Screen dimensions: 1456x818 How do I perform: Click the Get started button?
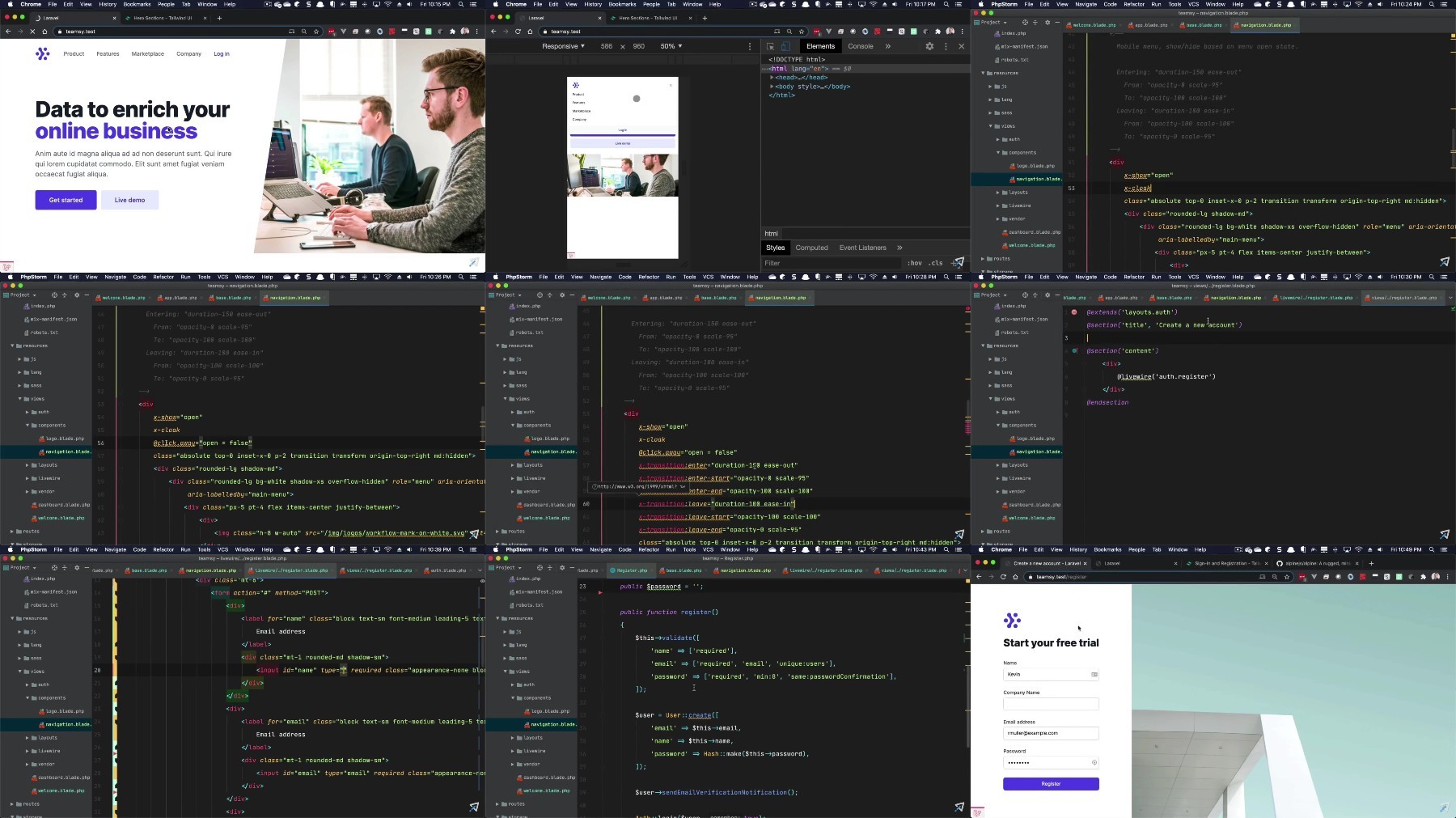[66, 200]
